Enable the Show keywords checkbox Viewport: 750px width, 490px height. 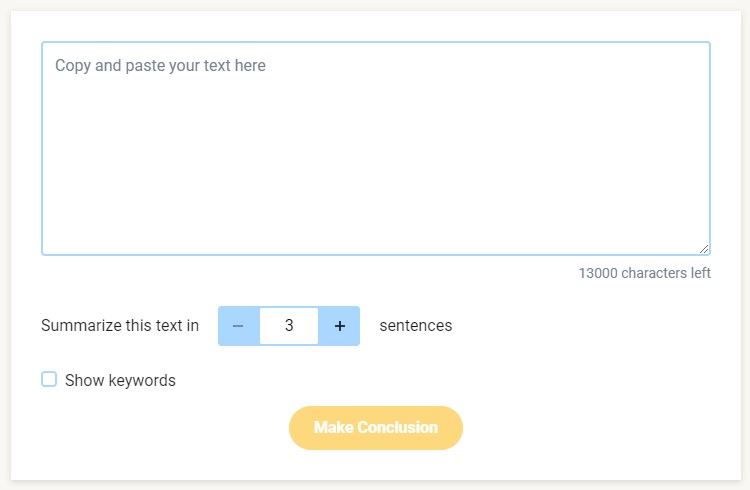click(x=49, y=379)
